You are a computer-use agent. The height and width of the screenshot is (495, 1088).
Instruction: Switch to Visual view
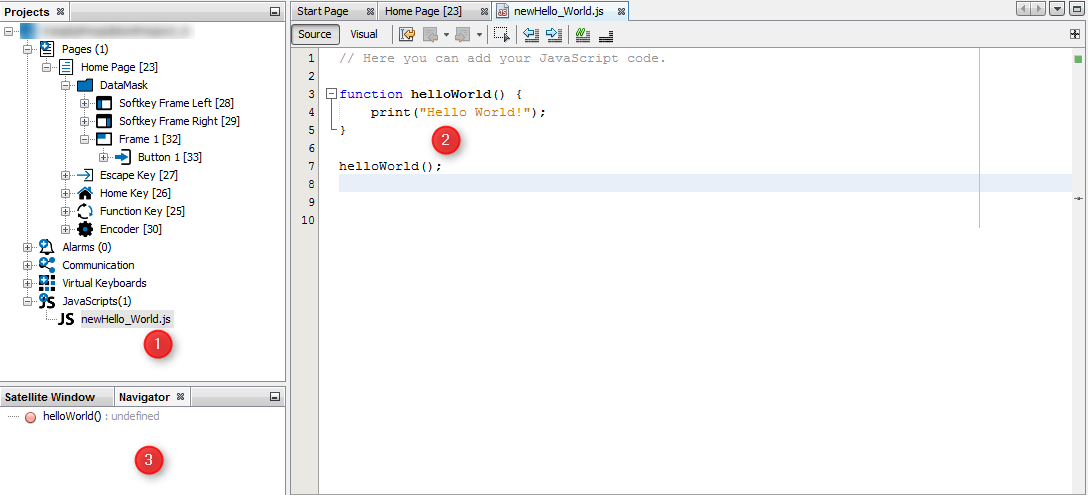[364, 34]
